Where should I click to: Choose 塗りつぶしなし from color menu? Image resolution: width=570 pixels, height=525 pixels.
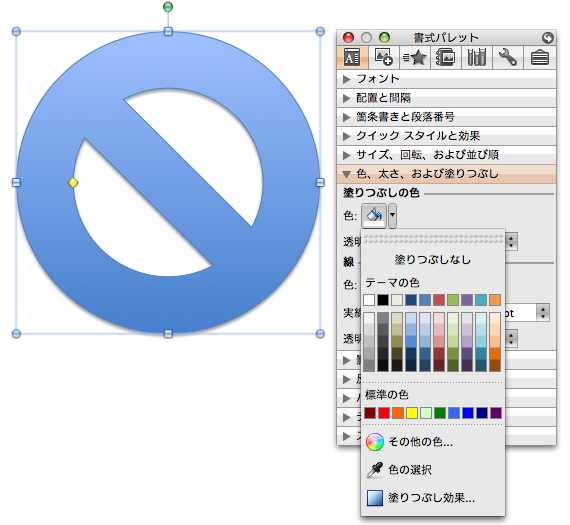point(433,260)
